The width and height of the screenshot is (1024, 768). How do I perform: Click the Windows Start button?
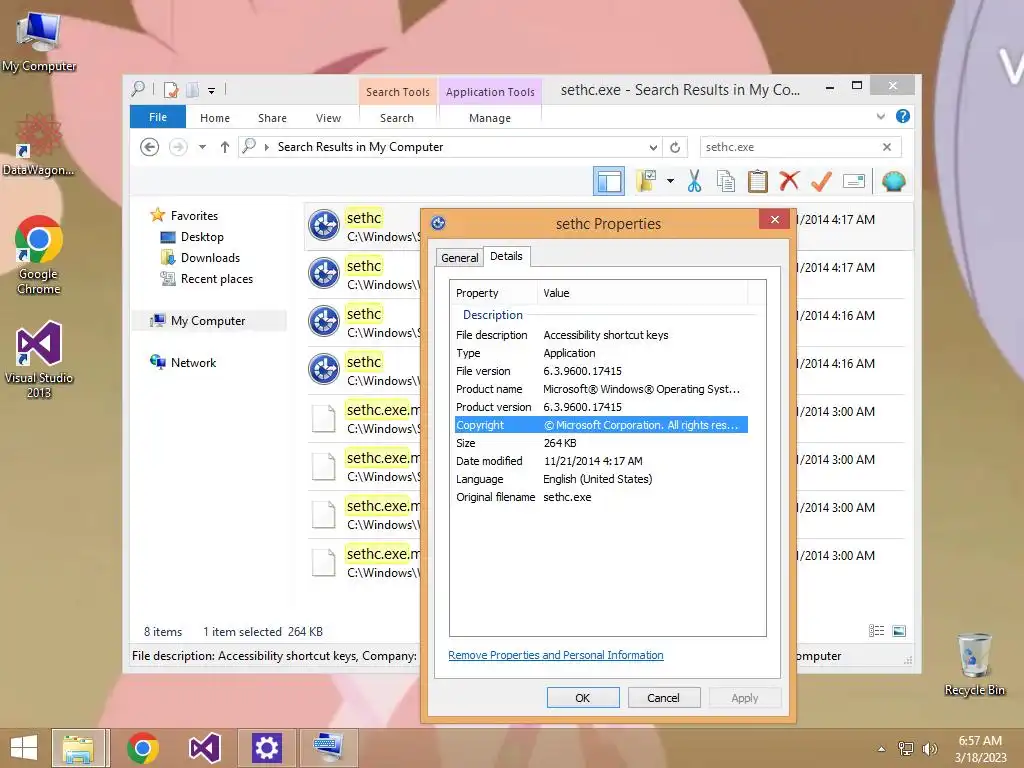point(24,748)
